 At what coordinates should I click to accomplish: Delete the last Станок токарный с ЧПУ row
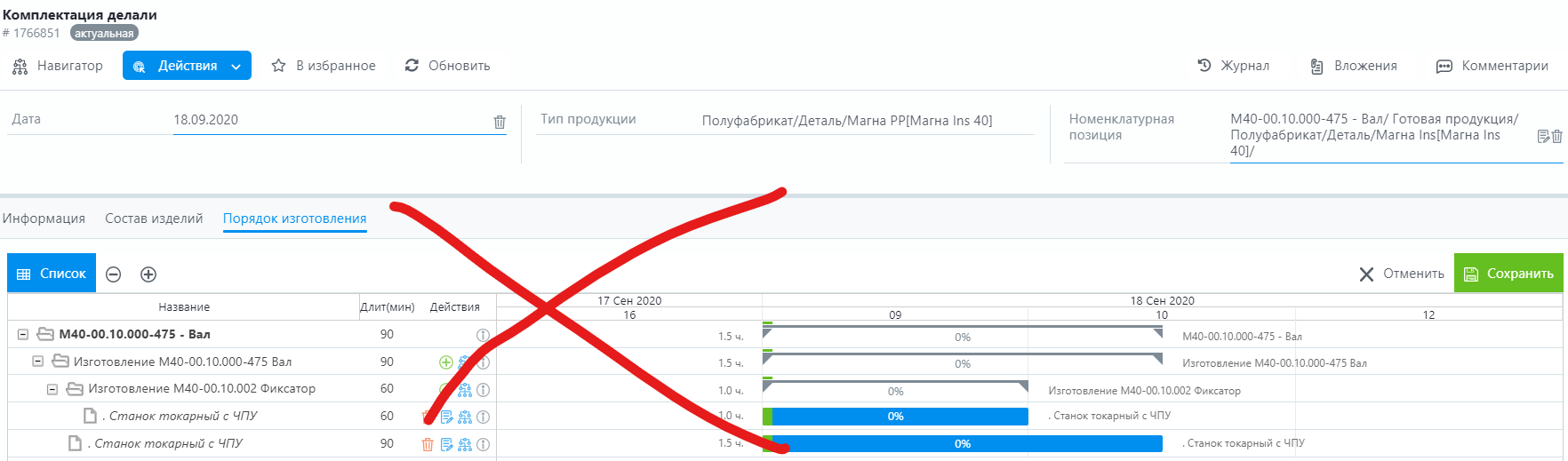tap(428, 444)
